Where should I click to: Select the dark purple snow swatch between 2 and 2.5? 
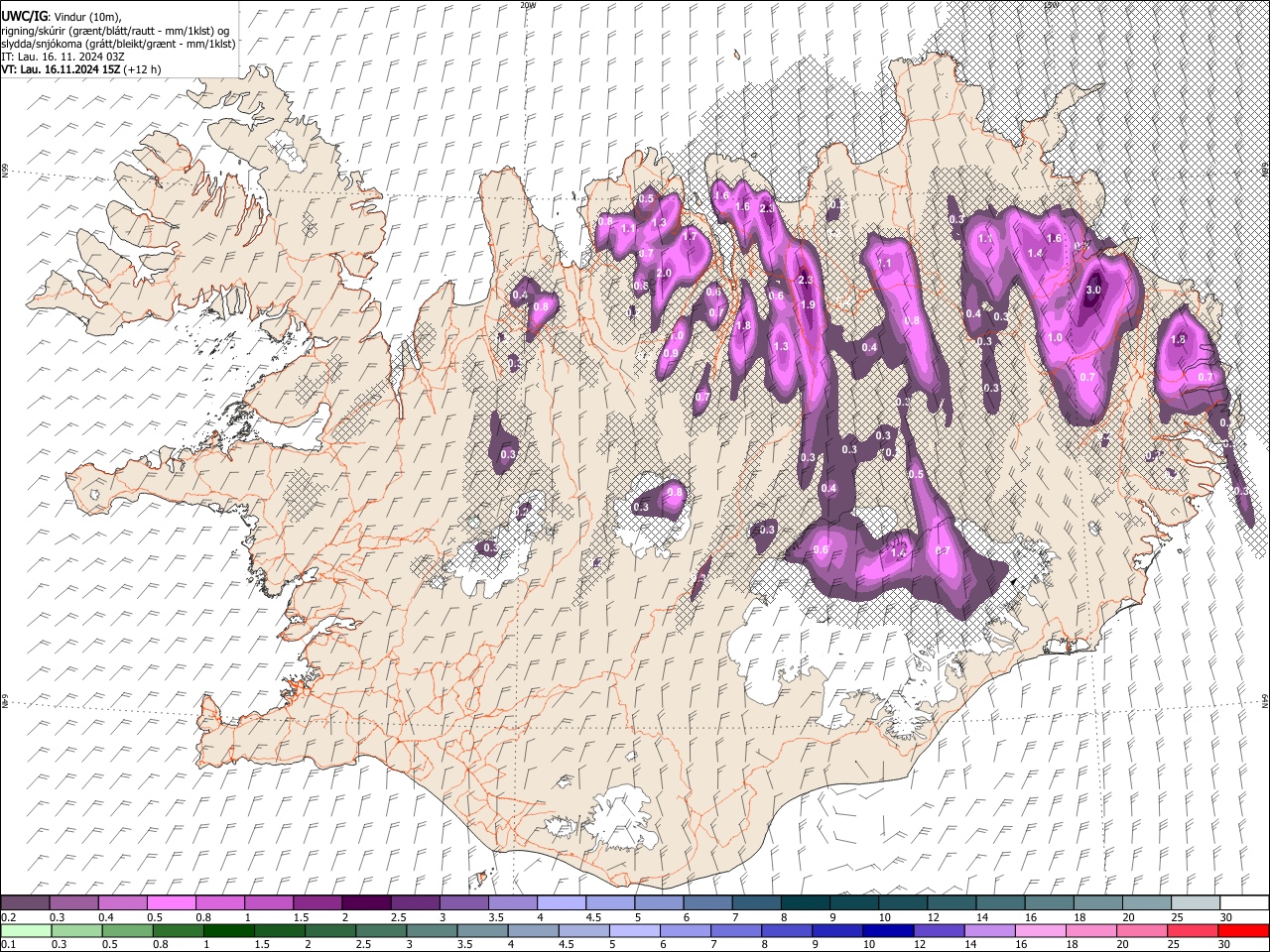click(365, 902)
